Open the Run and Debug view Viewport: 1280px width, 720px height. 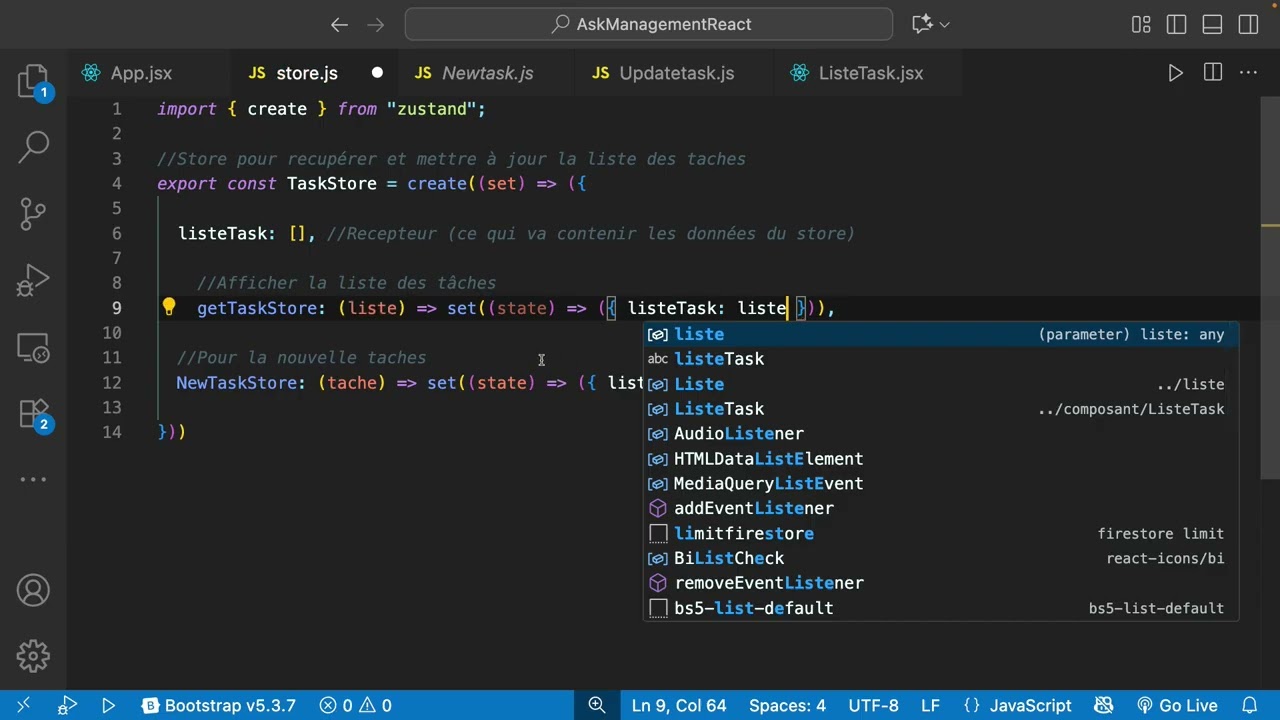pos(33,280)
